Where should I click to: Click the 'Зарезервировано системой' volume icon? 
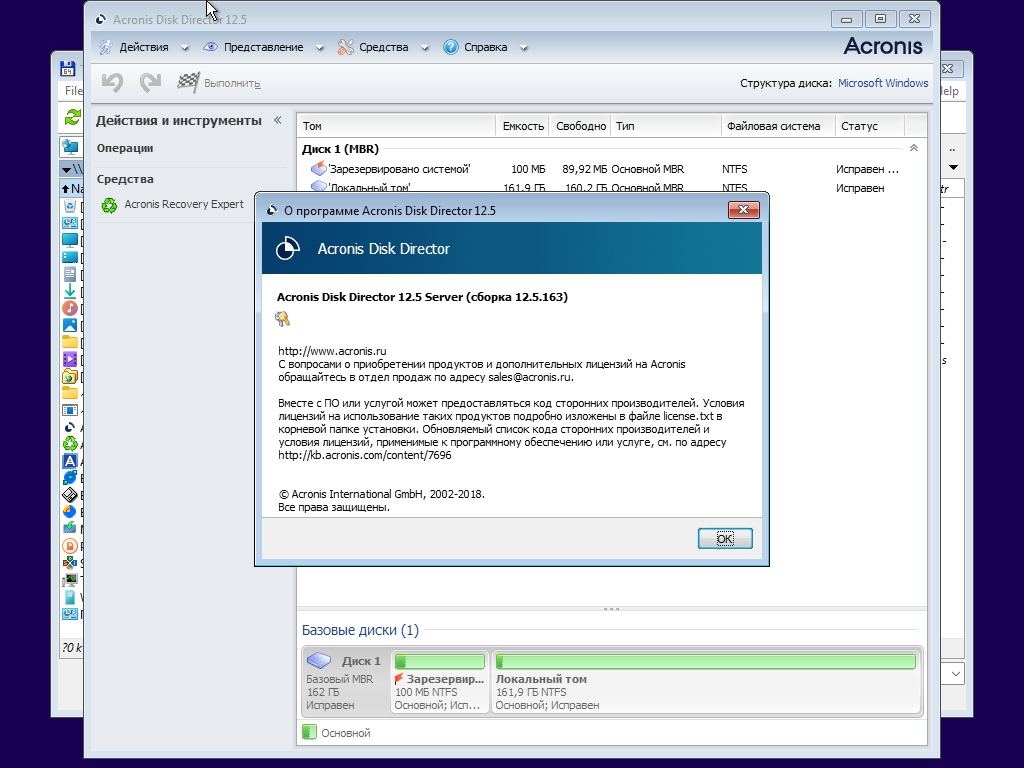click(x=319, y=168)
